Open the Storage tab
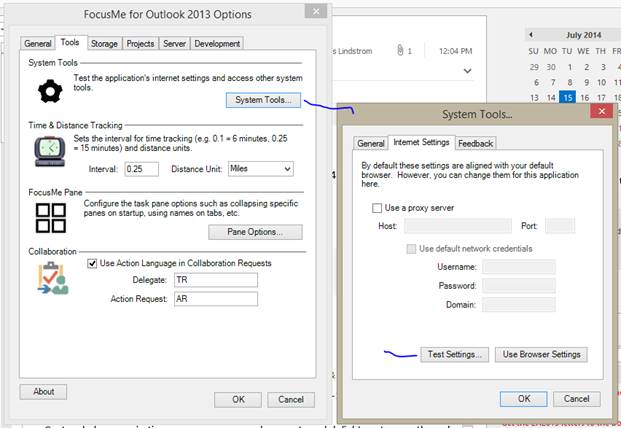This screenshot has width=621, height=428. [104, 44]
